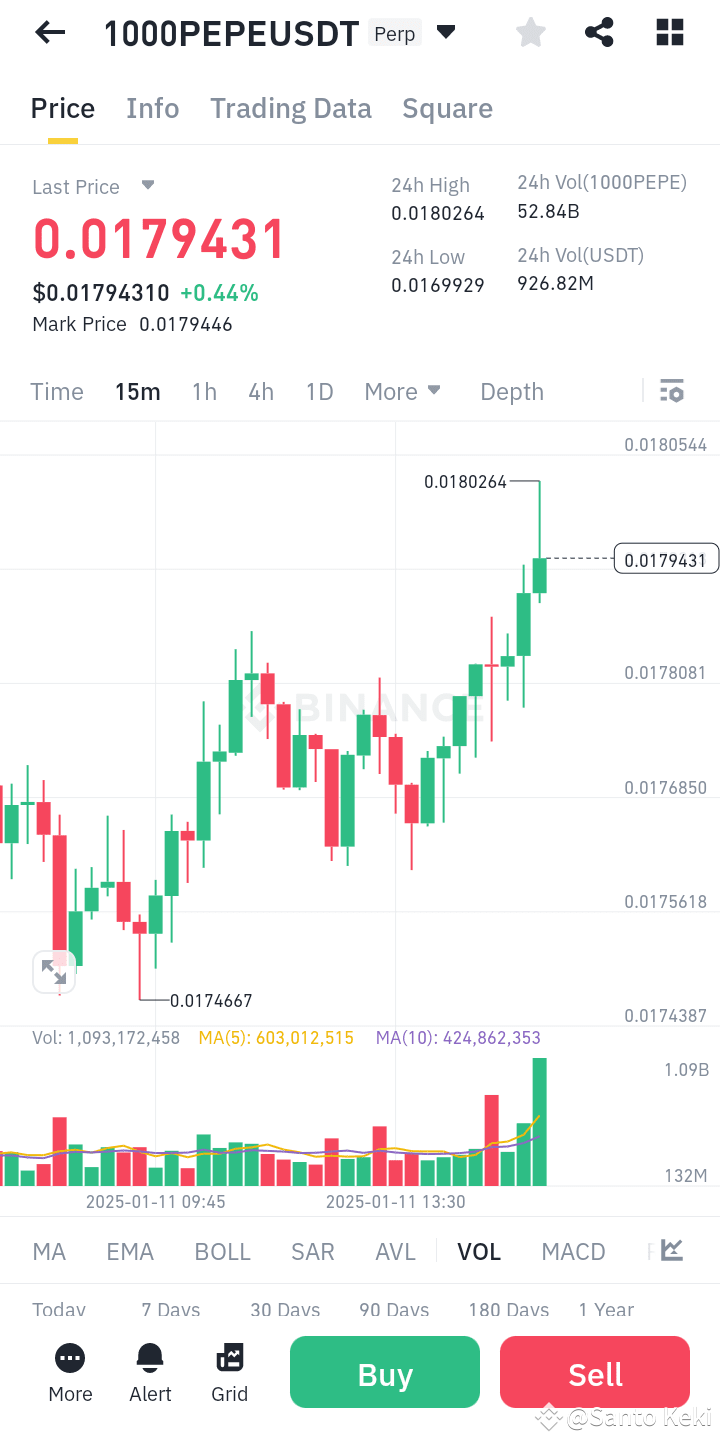Expand chart to fullscreen with resize icon
This screenshot has width=720, height=1440.
(54, 971)
